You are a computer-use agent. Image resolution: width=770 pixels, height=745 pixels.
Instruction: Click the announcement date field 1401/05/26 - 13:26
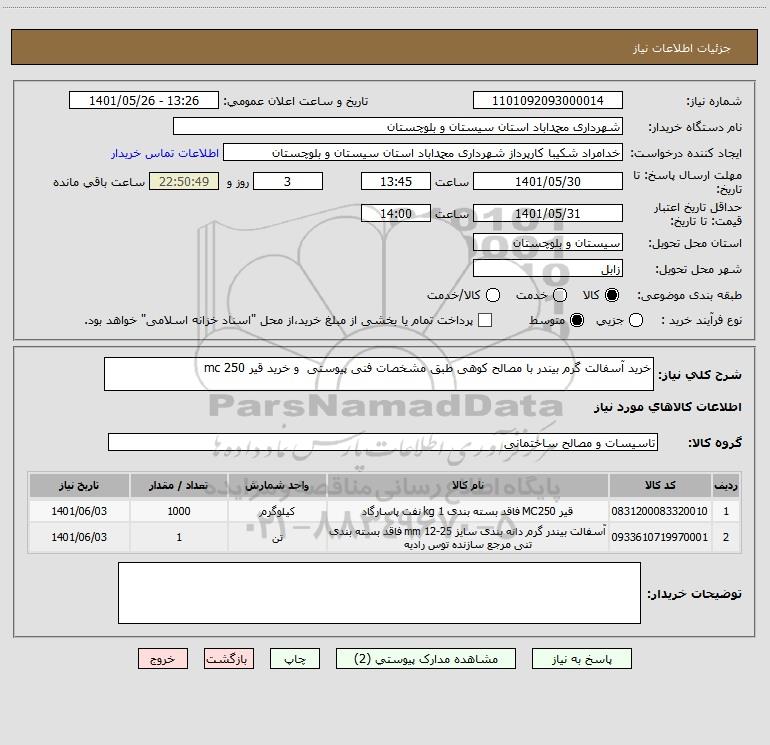(x=144, y=101)
